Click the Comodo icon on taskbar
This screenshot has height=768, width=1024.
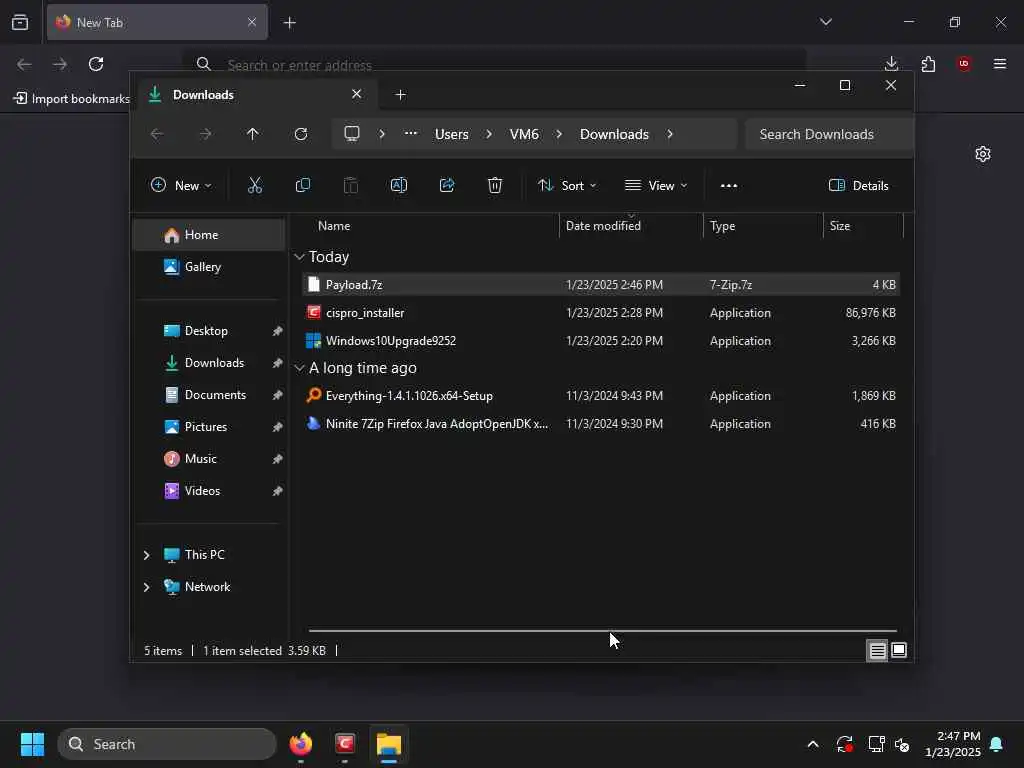click(345, 744)
